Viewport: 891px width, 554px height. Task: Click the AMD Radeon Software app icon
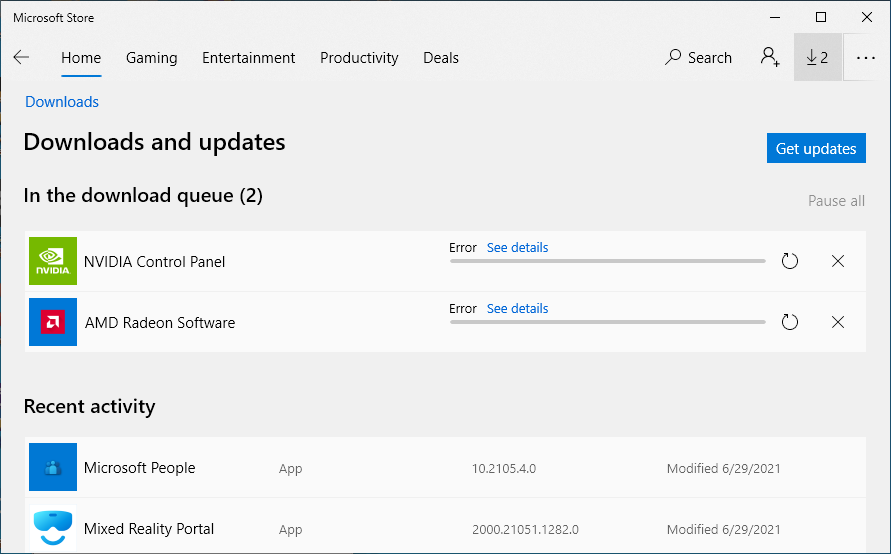[53, 322]
